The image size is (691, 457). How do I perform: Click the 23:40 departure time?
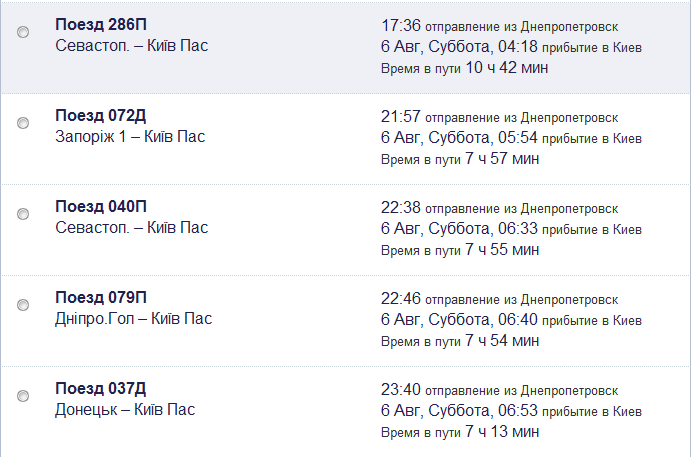401,390
